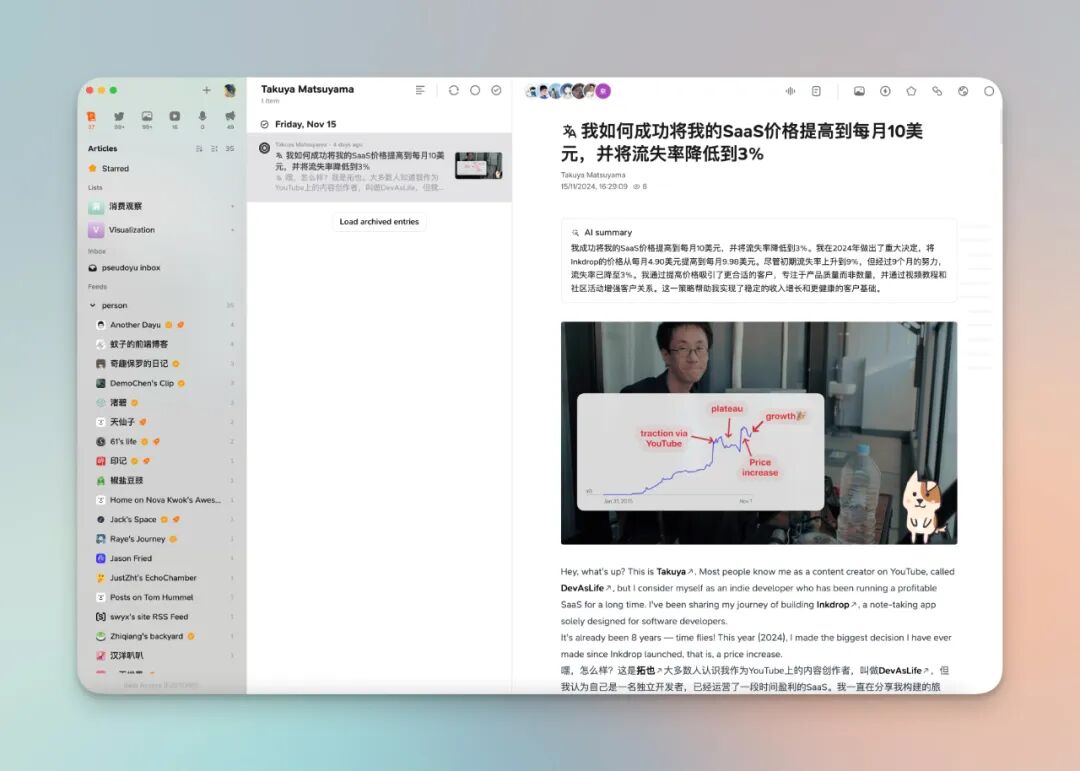Open the DevAsLife link in the English paragraph

[585, 588]
